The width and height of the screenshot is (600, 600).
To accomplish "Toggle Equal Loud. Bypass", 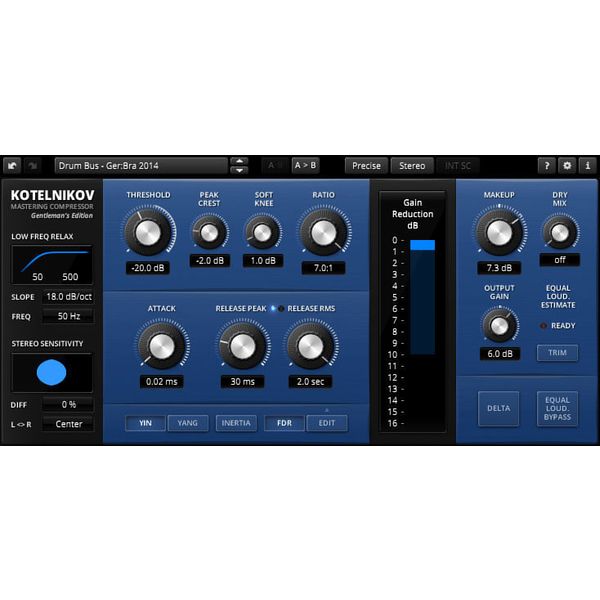I will (x=557, y=409).
